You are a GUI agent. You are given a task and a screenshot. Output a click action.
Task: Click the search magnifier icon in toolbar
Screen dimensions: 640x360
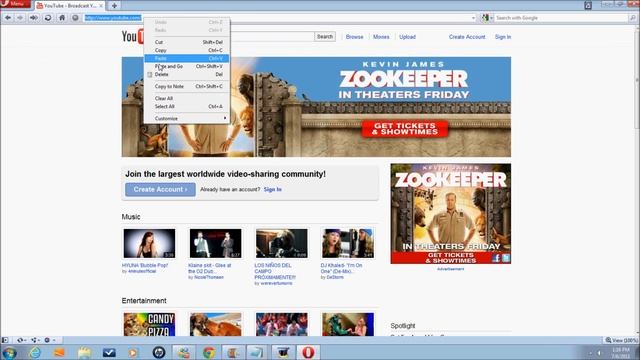click(633, 18)
